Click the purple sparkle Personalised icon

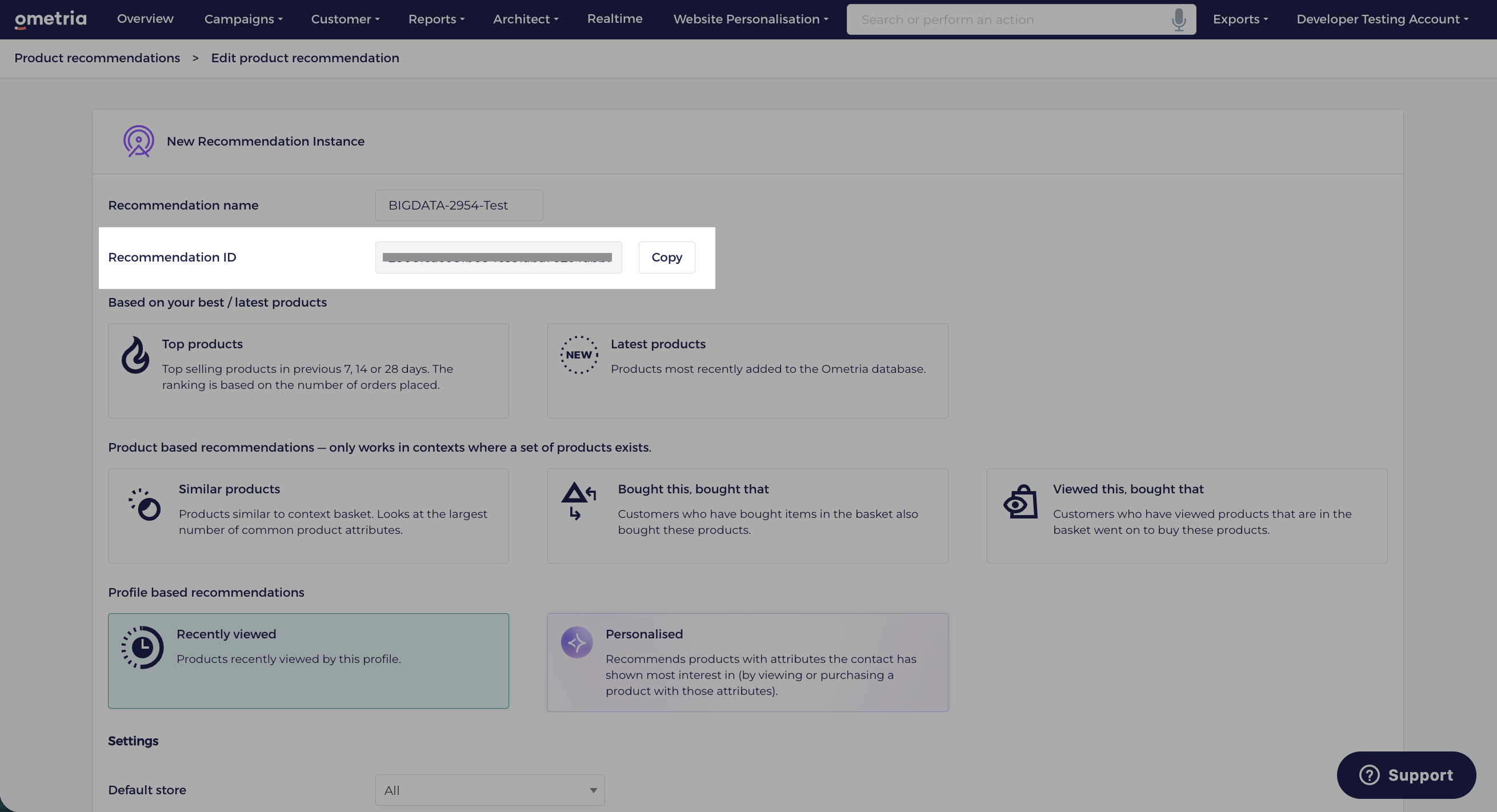click(577, 642)
